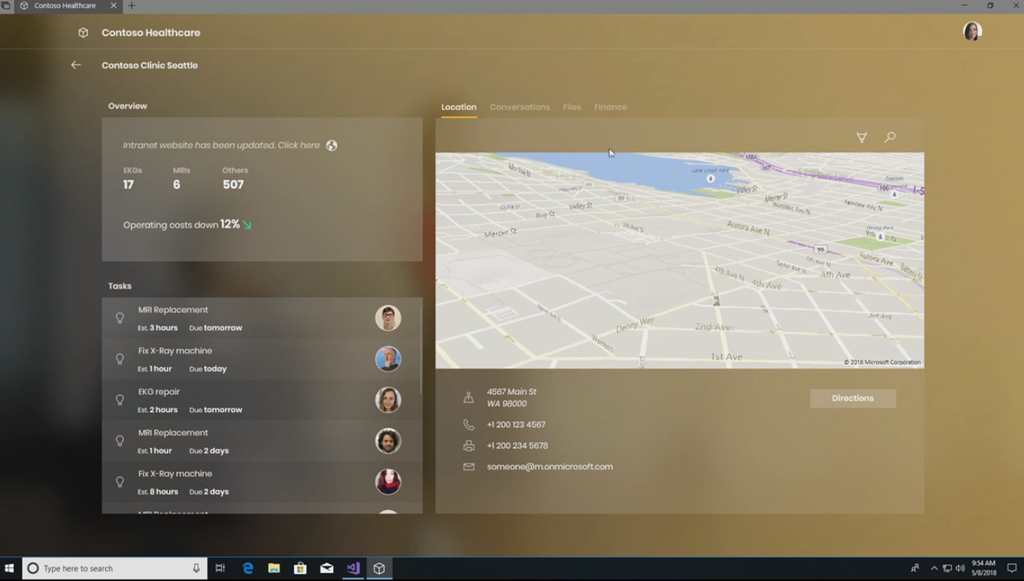1024x581 pixels.
Task: Open assignee avatar on MRI Replacement due tomorrow
Action: tap(388, 318)
